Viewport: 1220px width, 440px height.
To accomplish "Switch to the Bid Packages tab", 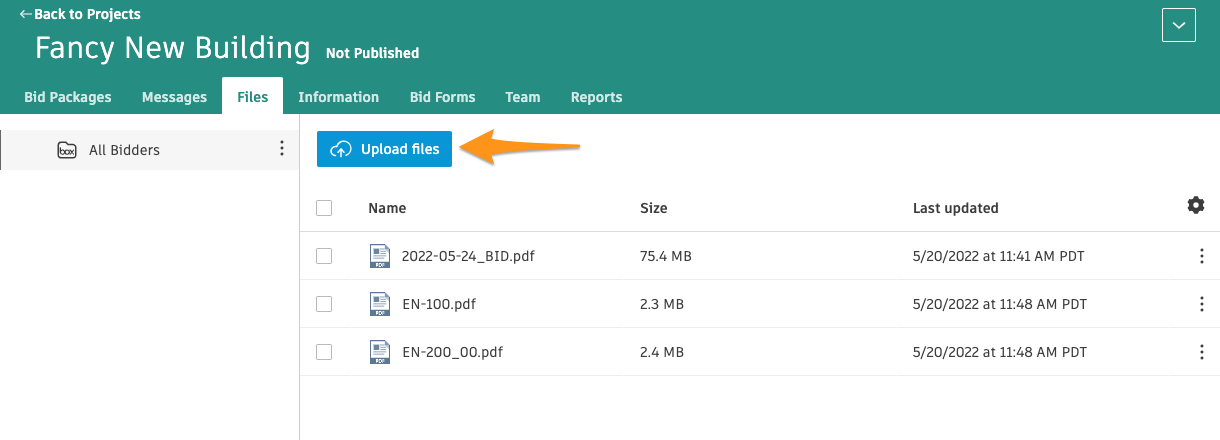I will tap(68, 97).
